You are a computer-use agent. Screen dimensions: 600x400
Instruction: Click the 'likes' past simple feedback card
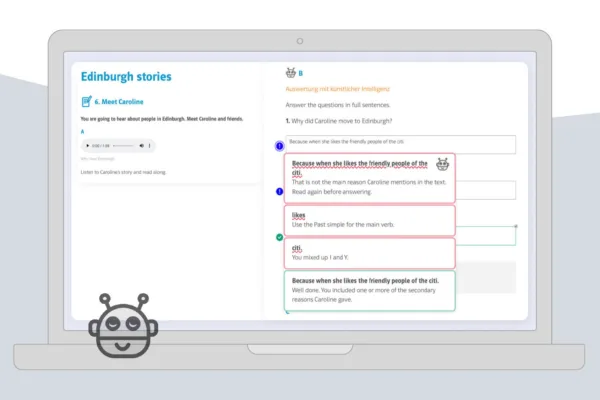tap(368, 220)
